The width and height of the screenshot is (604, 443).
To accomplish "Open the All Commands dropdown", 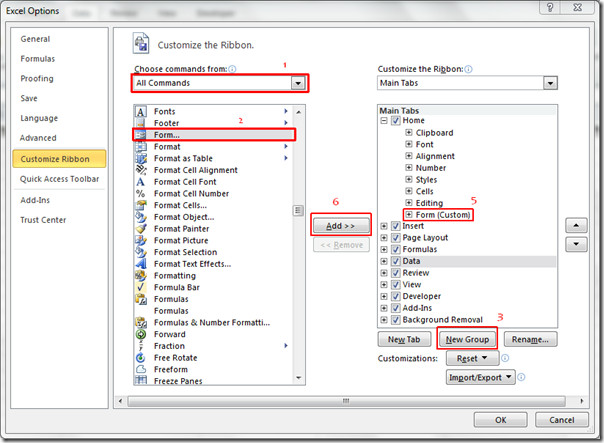I will click(x=298, y=83).
